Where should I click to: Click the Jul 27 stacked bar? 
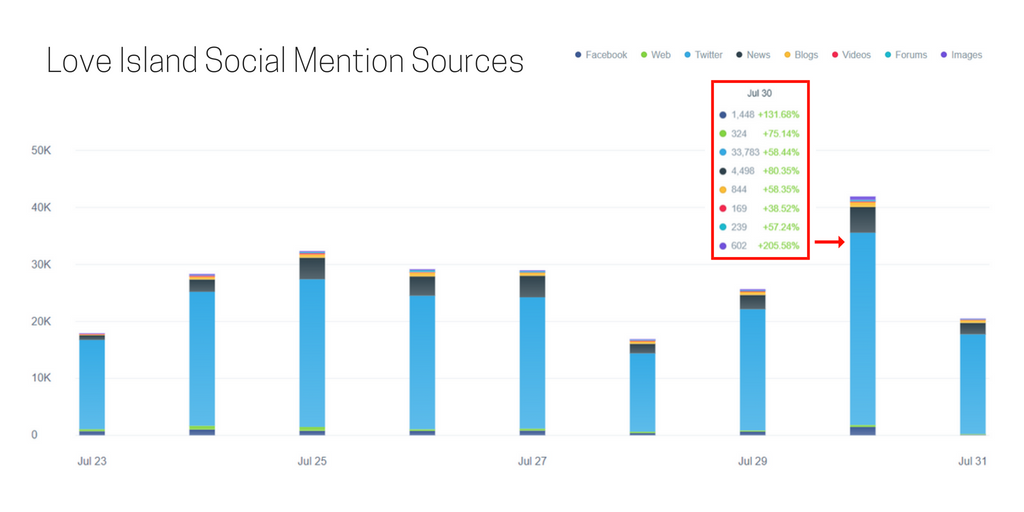(x=532, y=353)
